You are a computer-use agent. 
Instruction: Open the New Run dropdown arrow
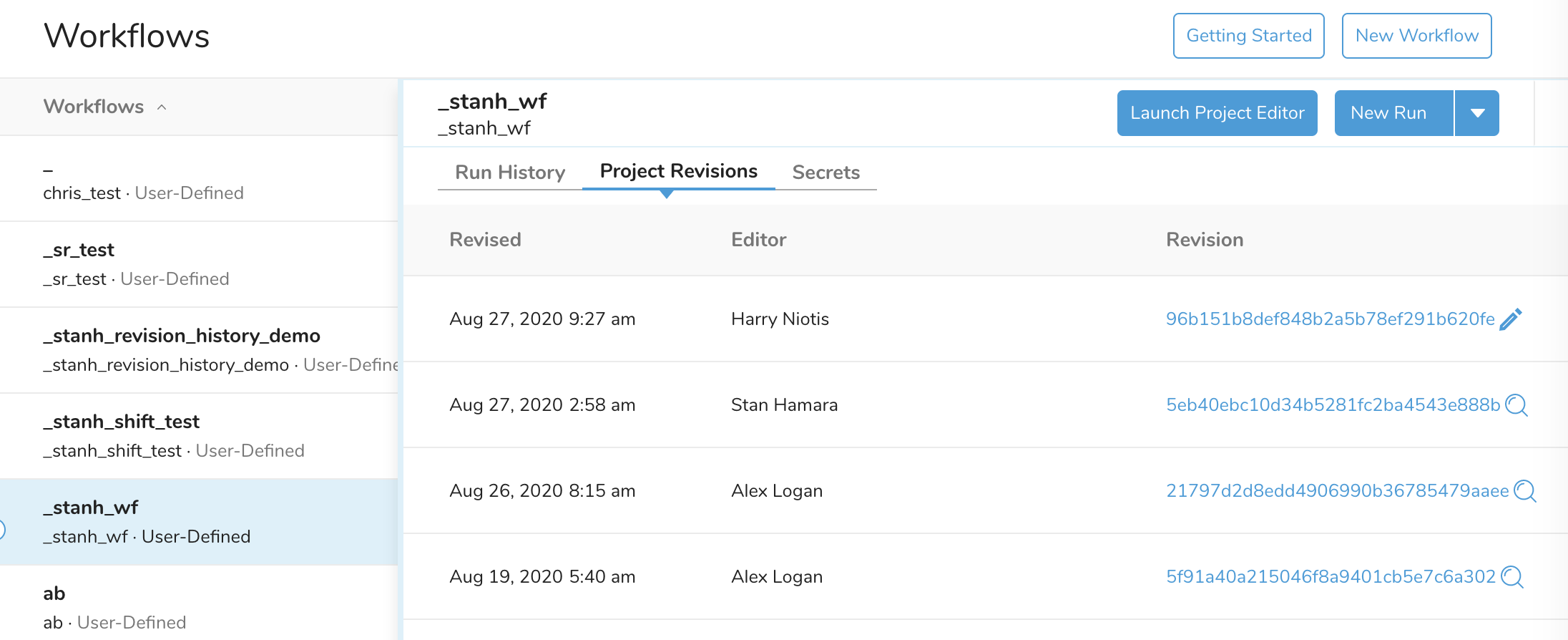tap(1477, 113)
